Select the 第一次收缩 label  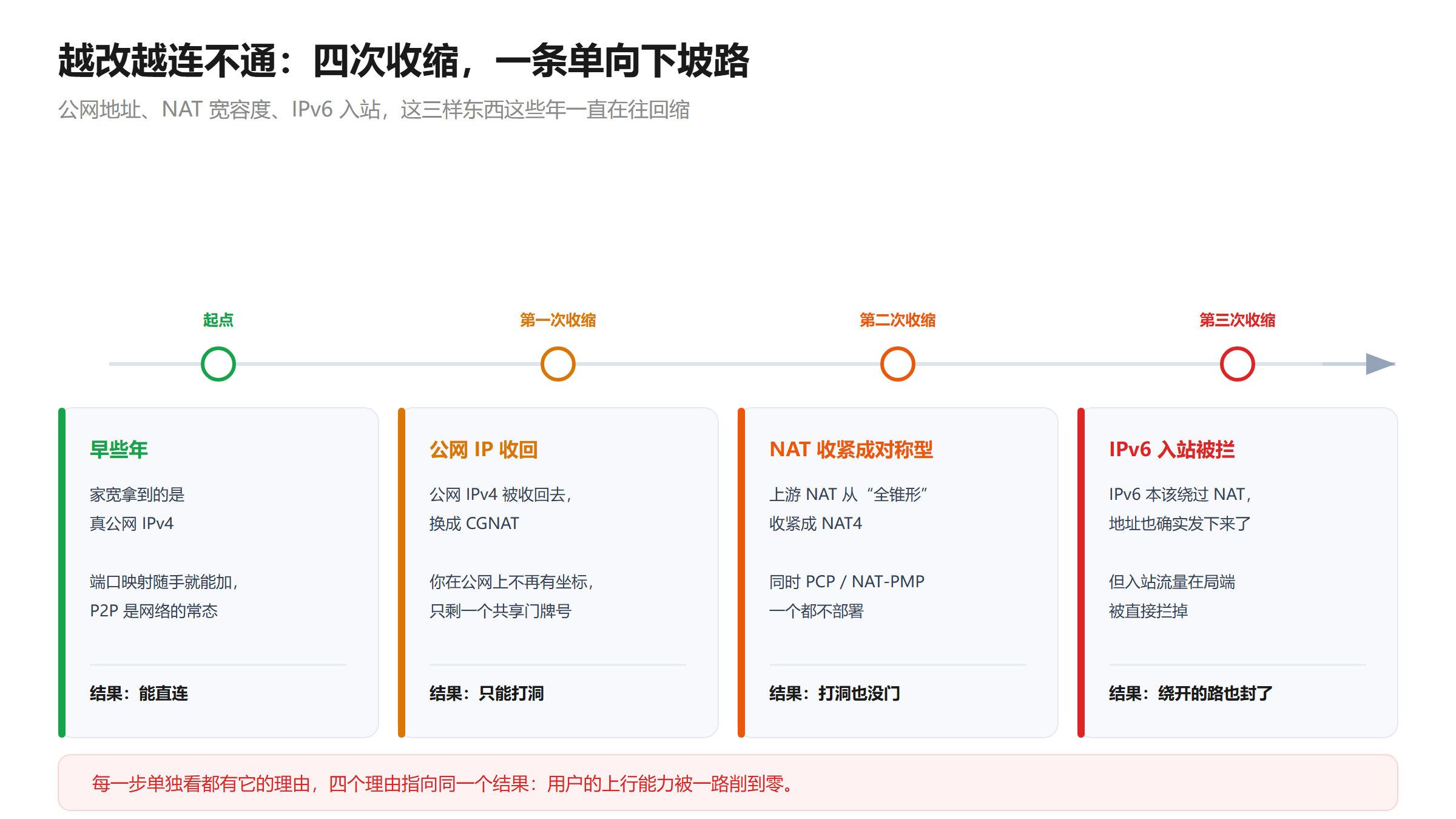click(x=558, y=320)
